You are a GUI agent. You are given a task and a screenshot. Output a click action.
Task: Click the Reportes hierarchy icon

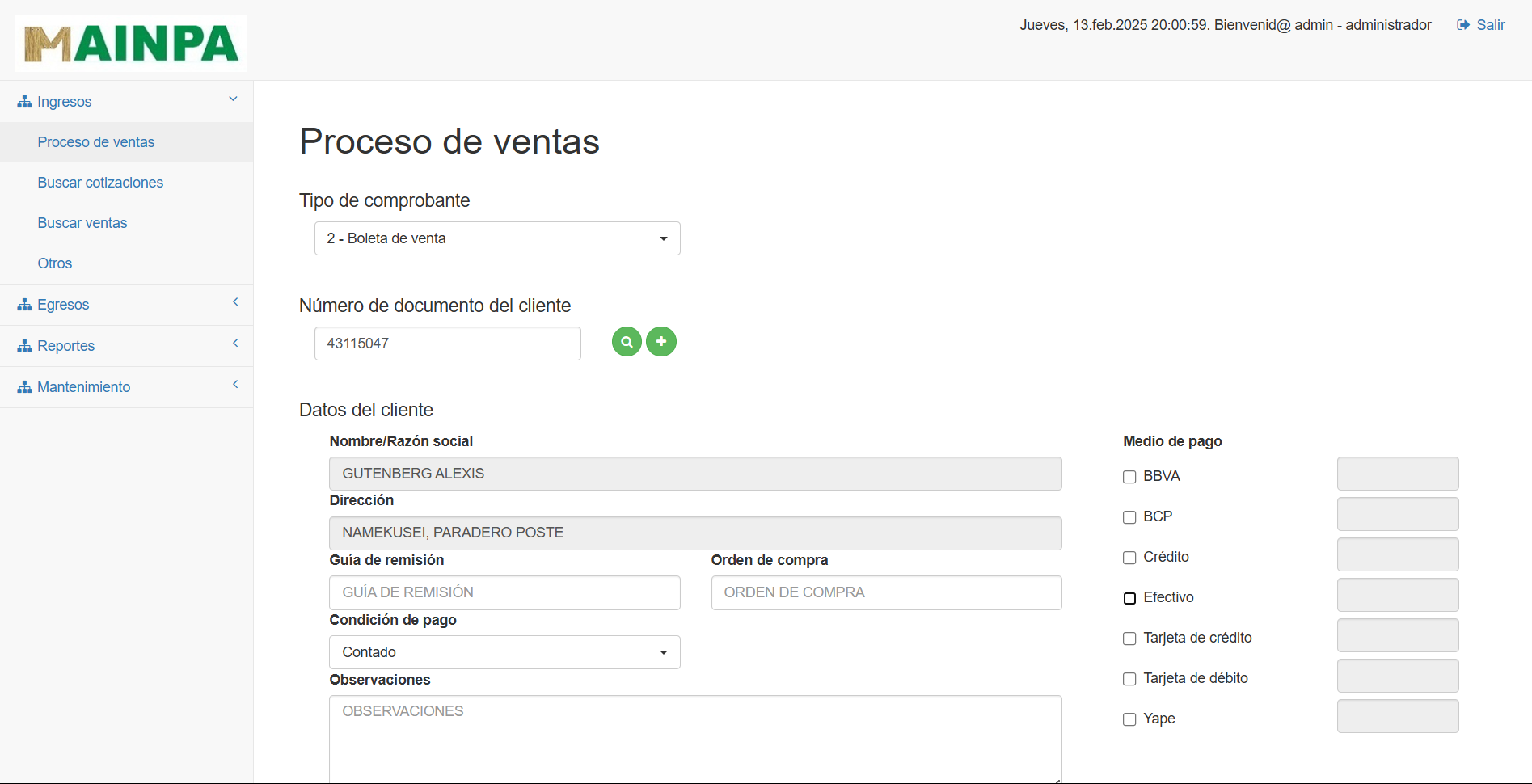click(x=23, y=345)
